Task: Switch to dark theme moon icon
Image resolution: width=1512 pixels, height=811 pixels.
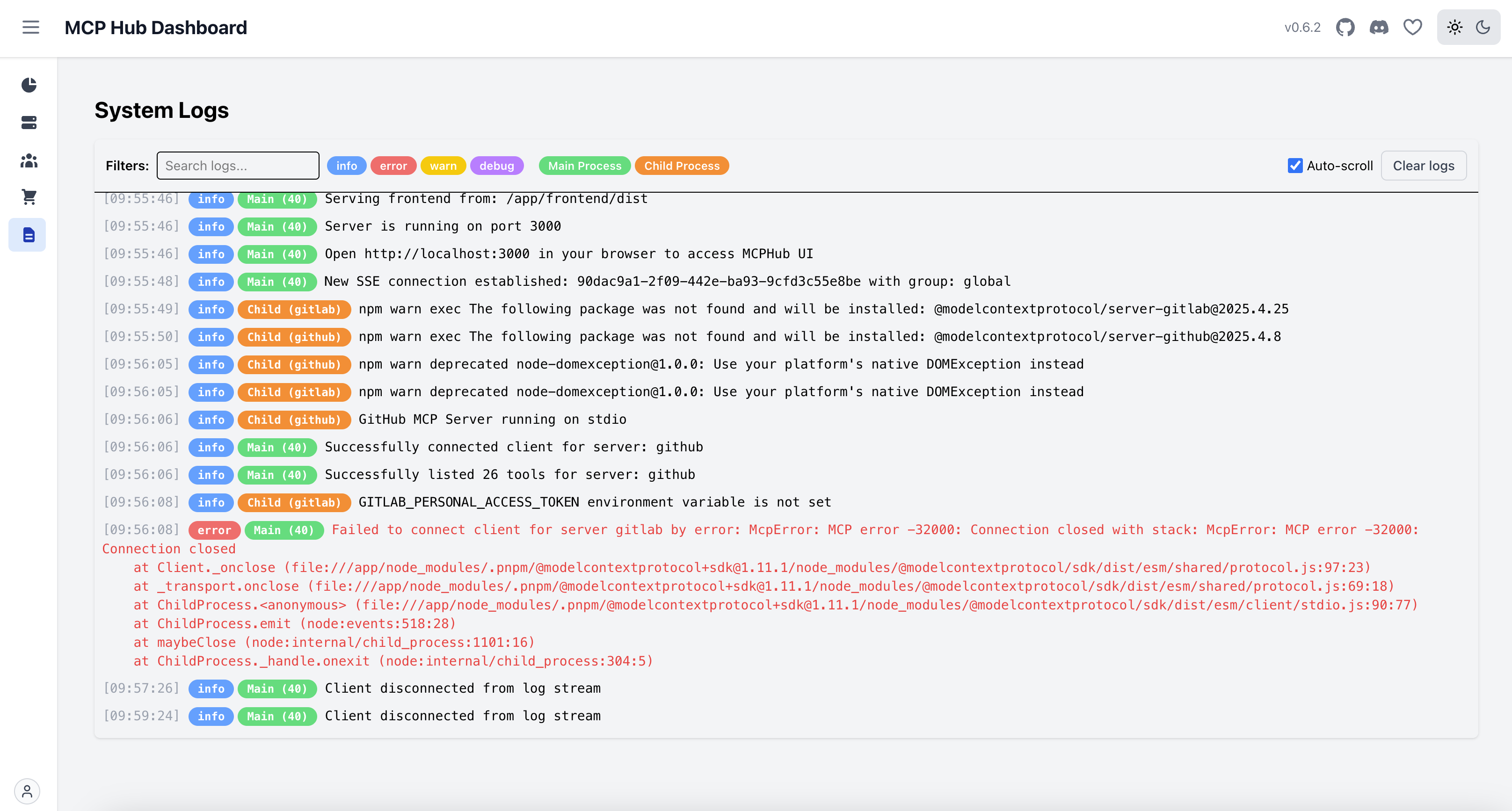Action: 1483,28
